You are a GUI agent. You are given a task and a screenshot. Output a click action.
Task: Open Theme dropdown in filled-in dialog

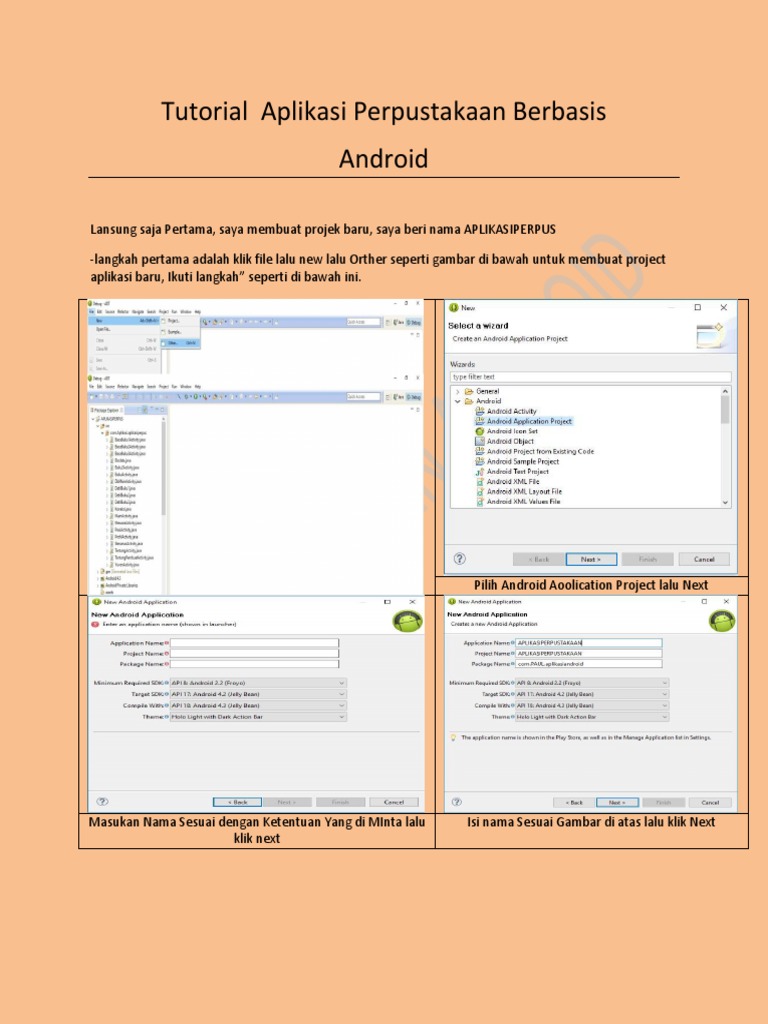click(592, 716)
